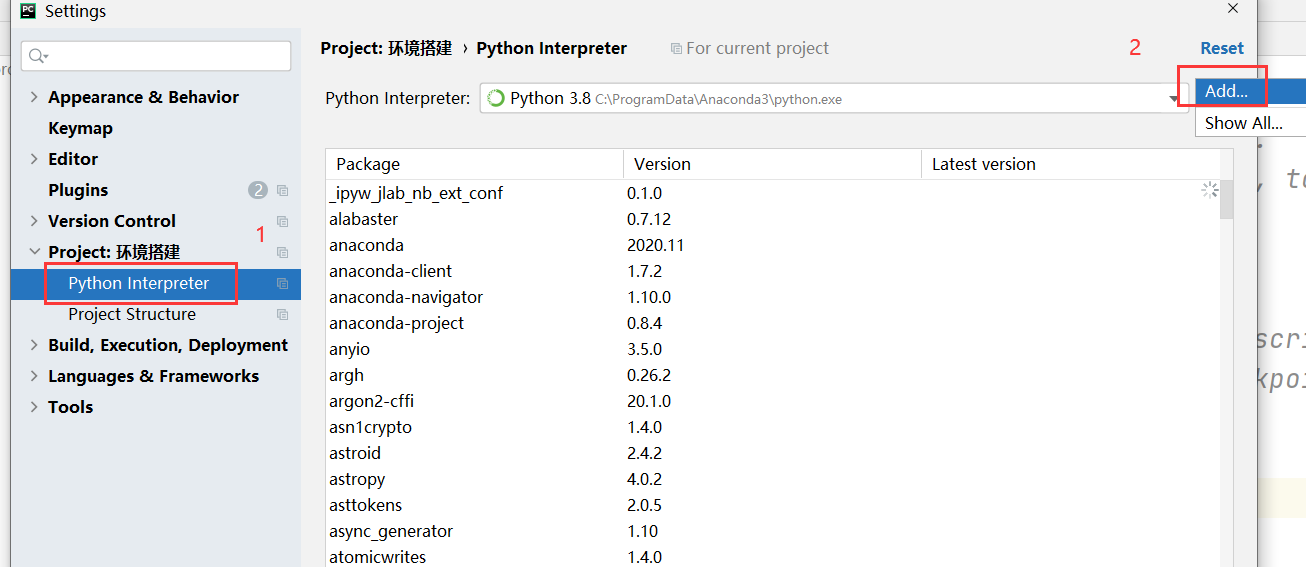Click the project-level icon beside Project Structure
The height and width of the screenshot is (567, 1306).
tap(282, 314)
